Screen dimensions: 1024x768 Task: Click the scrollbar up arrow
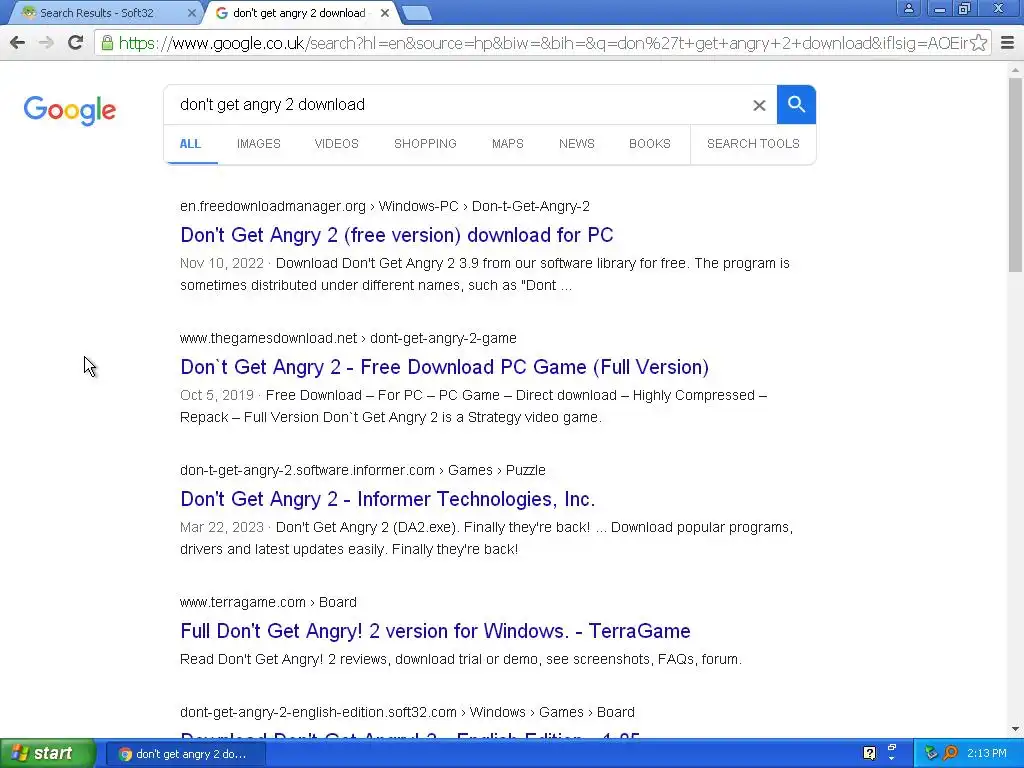tap(1015, 69)
